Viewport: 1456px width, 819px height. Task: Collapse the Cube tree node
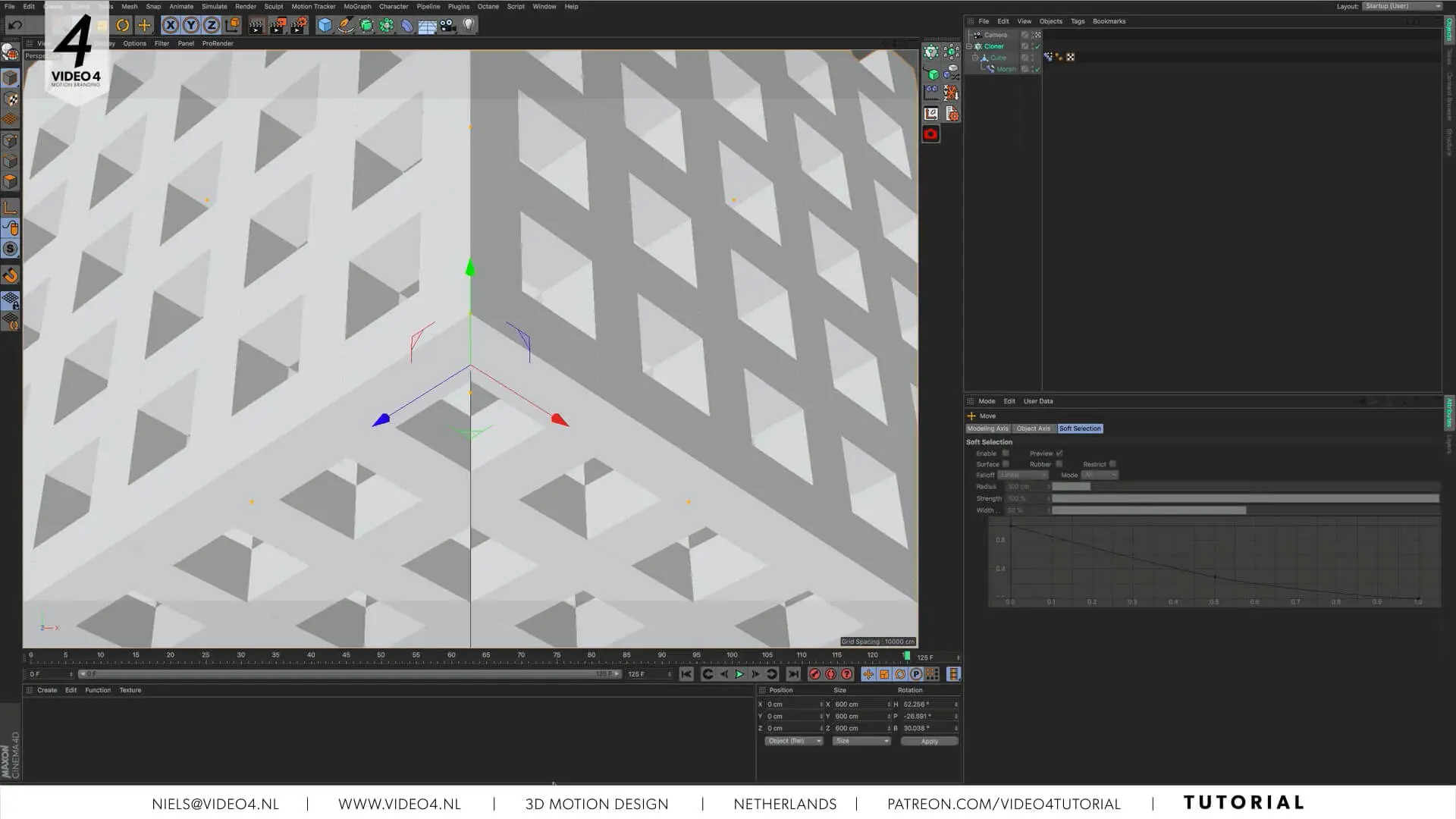point(975,58)
